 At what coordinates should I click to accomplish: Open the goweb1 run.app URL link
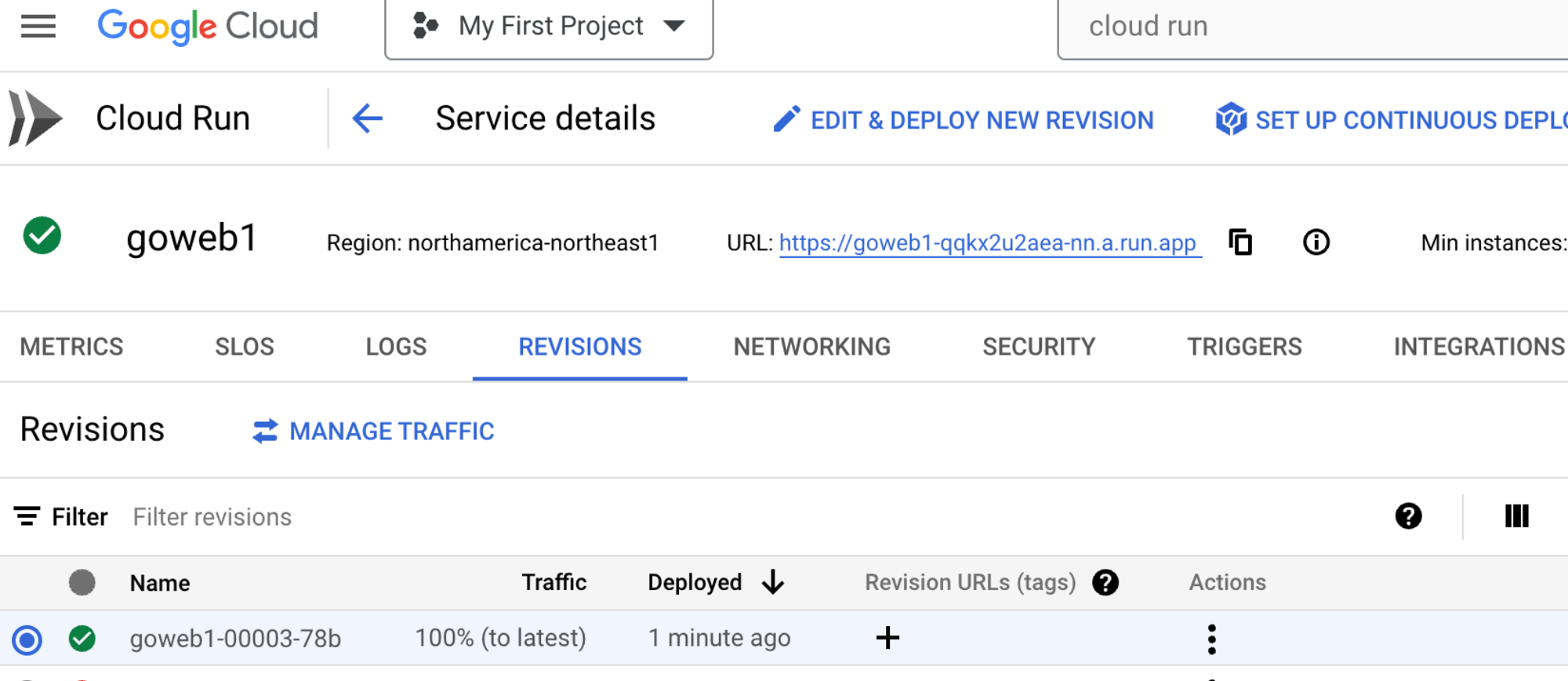988,243
